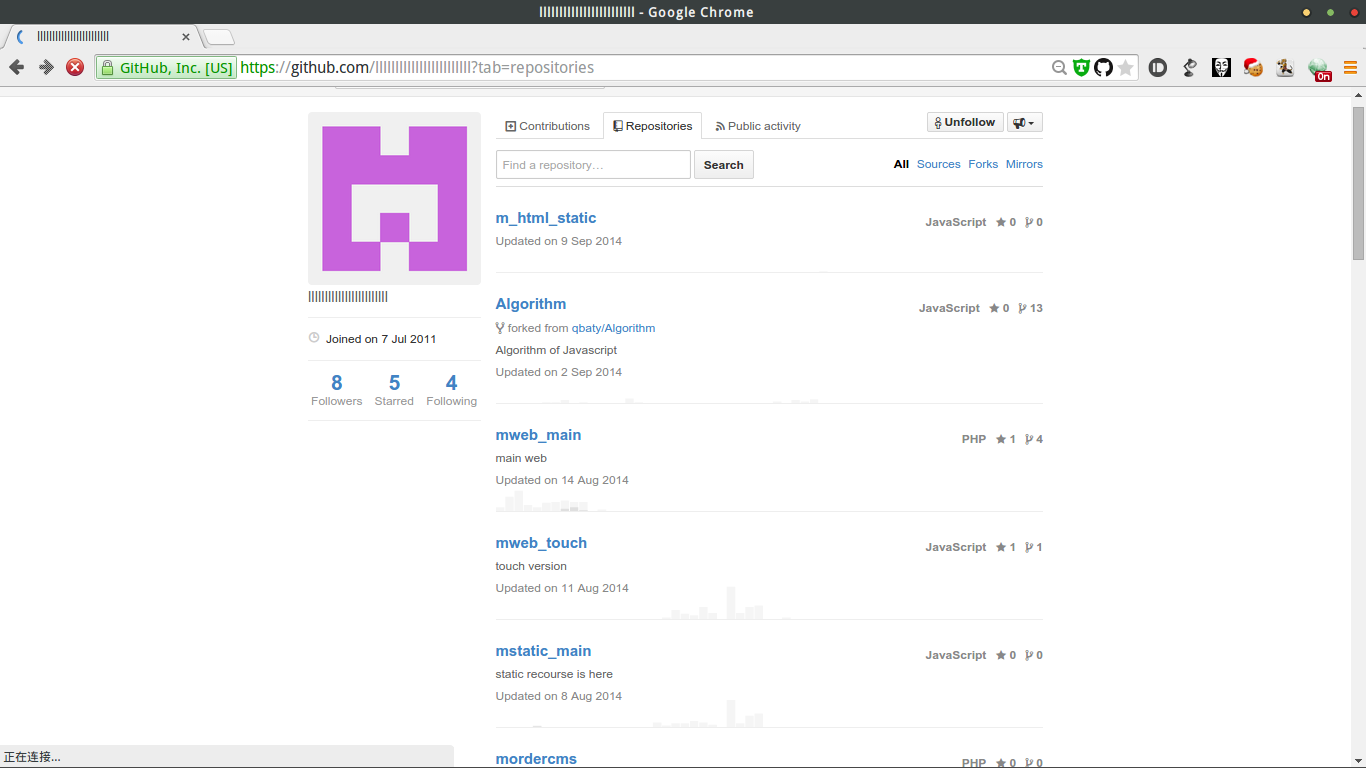Viewport: 1366px width, 768px height.
Task: Click the fork icon on m_html_static row
Action: point(1028,222)
